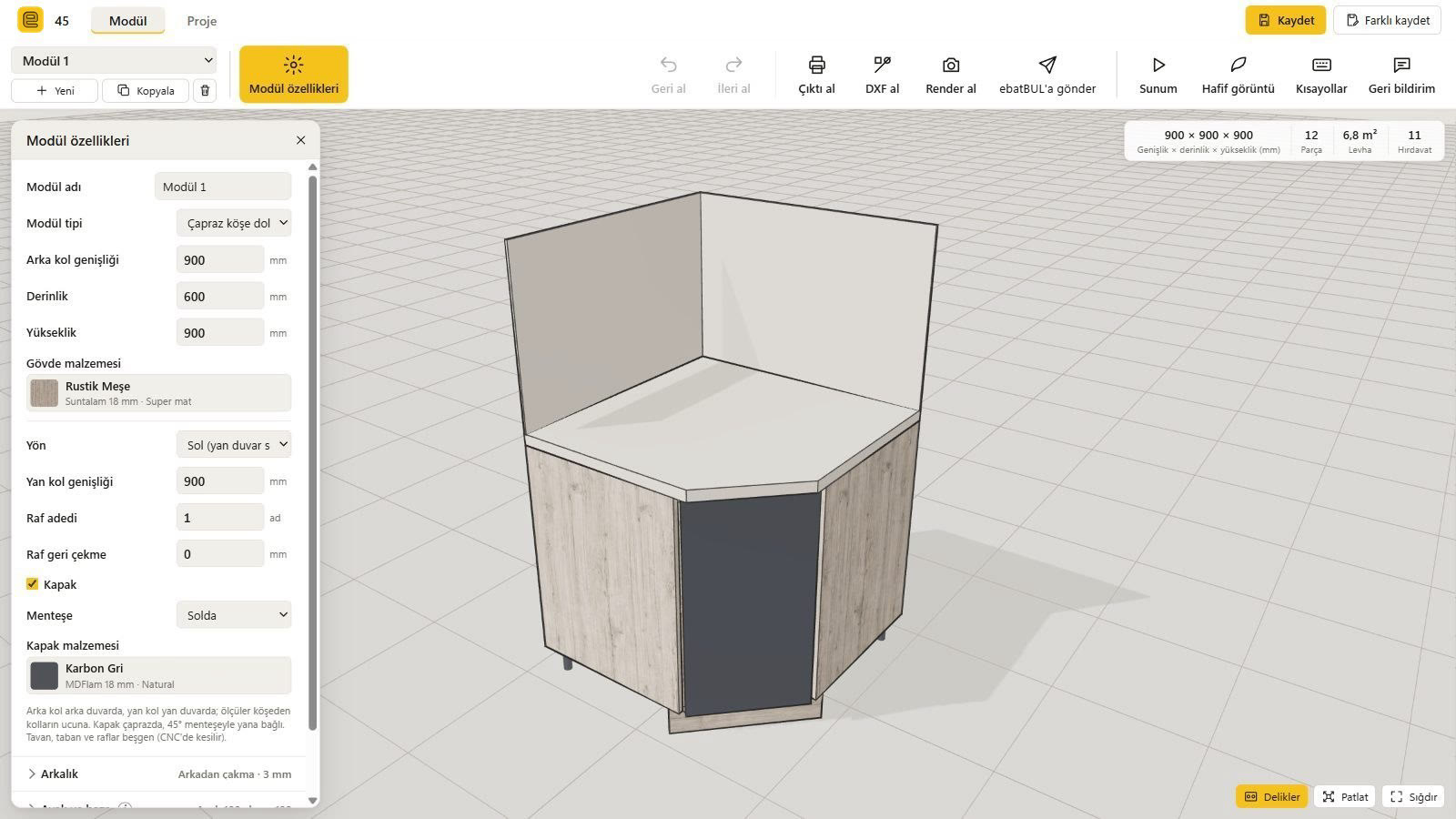Expand the Arkalık section

158,773
